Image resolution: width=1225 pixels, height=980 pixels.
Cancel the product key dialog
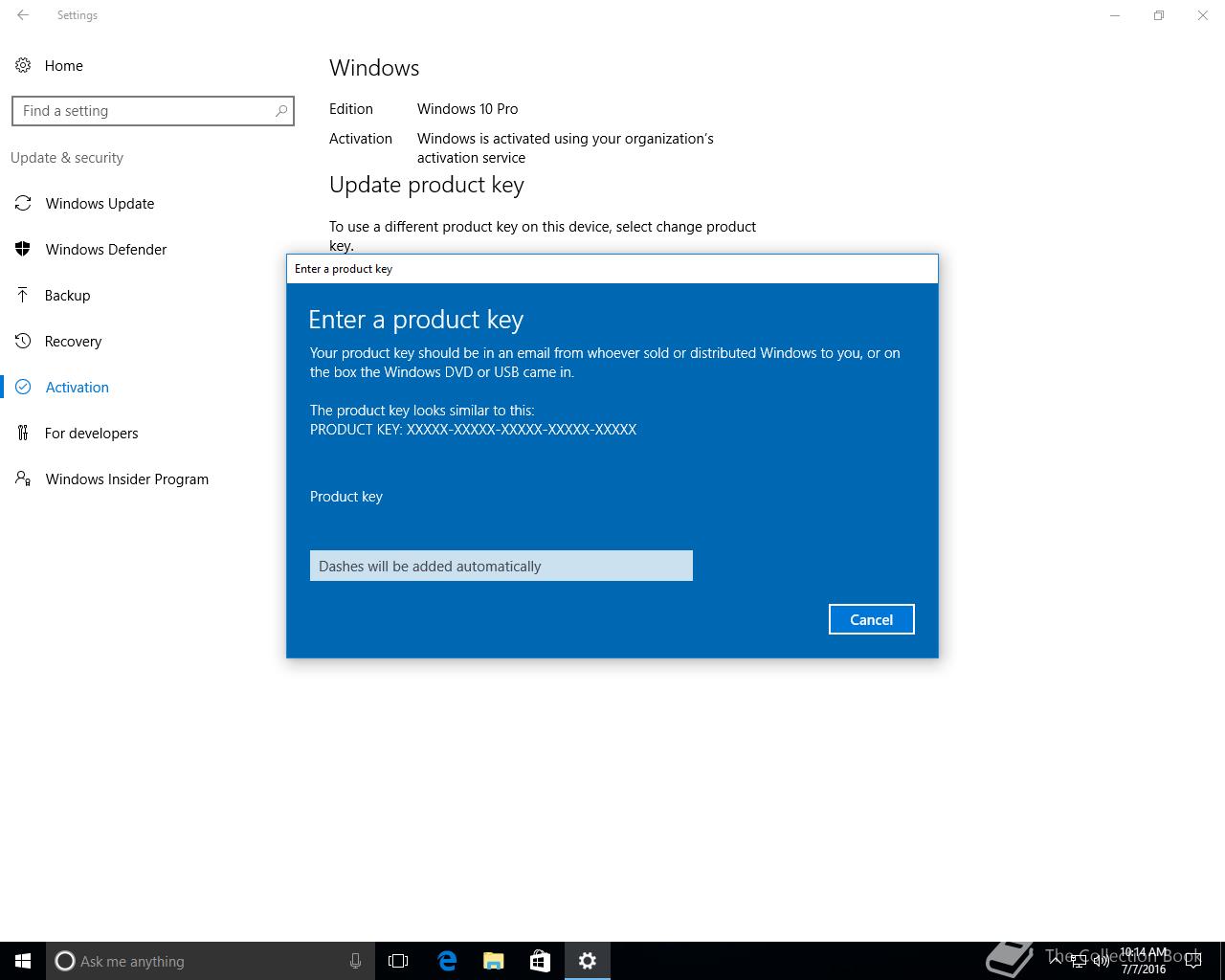point(871,619)
